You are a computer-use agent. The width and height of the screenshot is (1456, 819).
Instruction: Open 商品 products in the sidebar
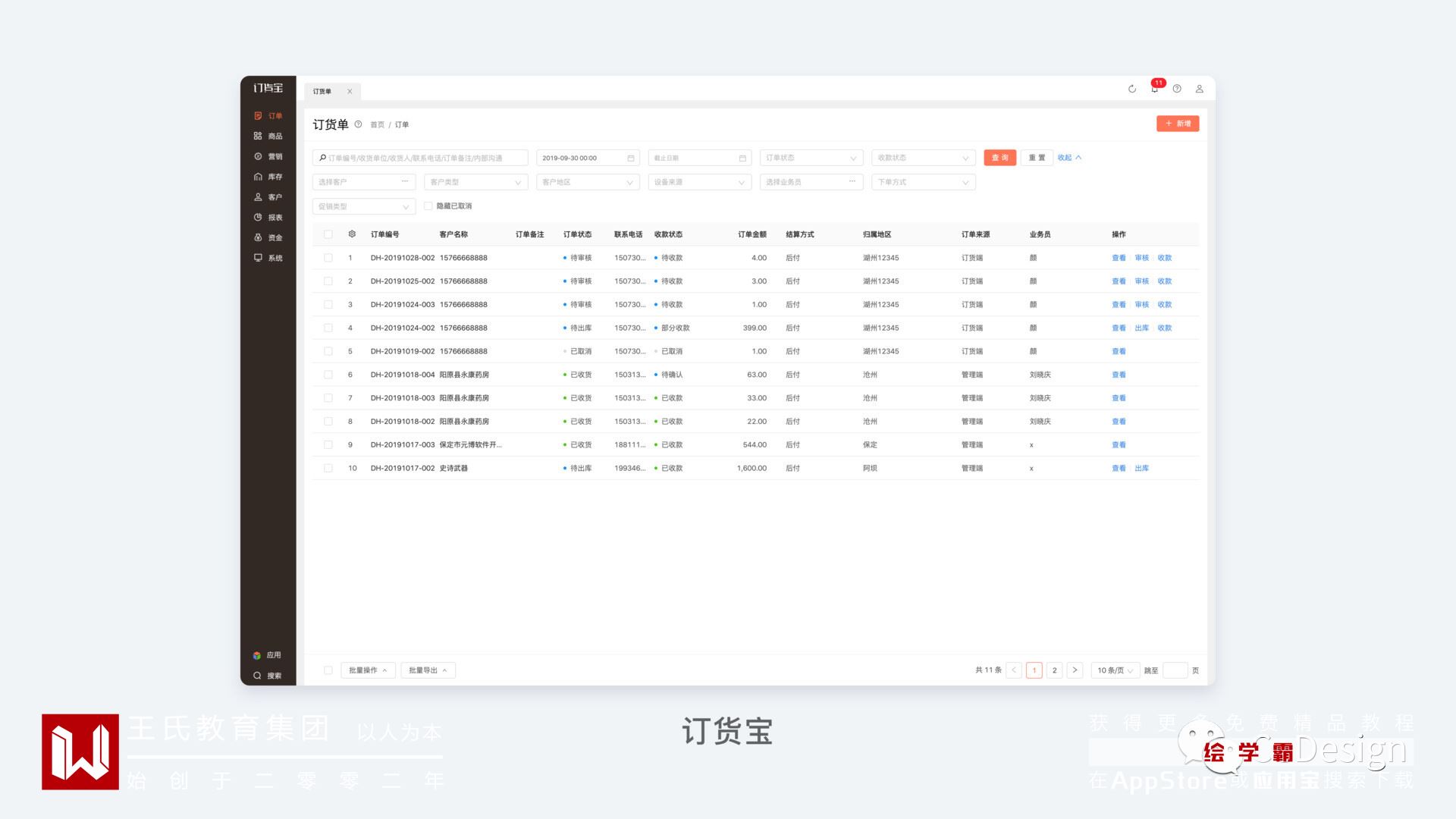point(268,136)
